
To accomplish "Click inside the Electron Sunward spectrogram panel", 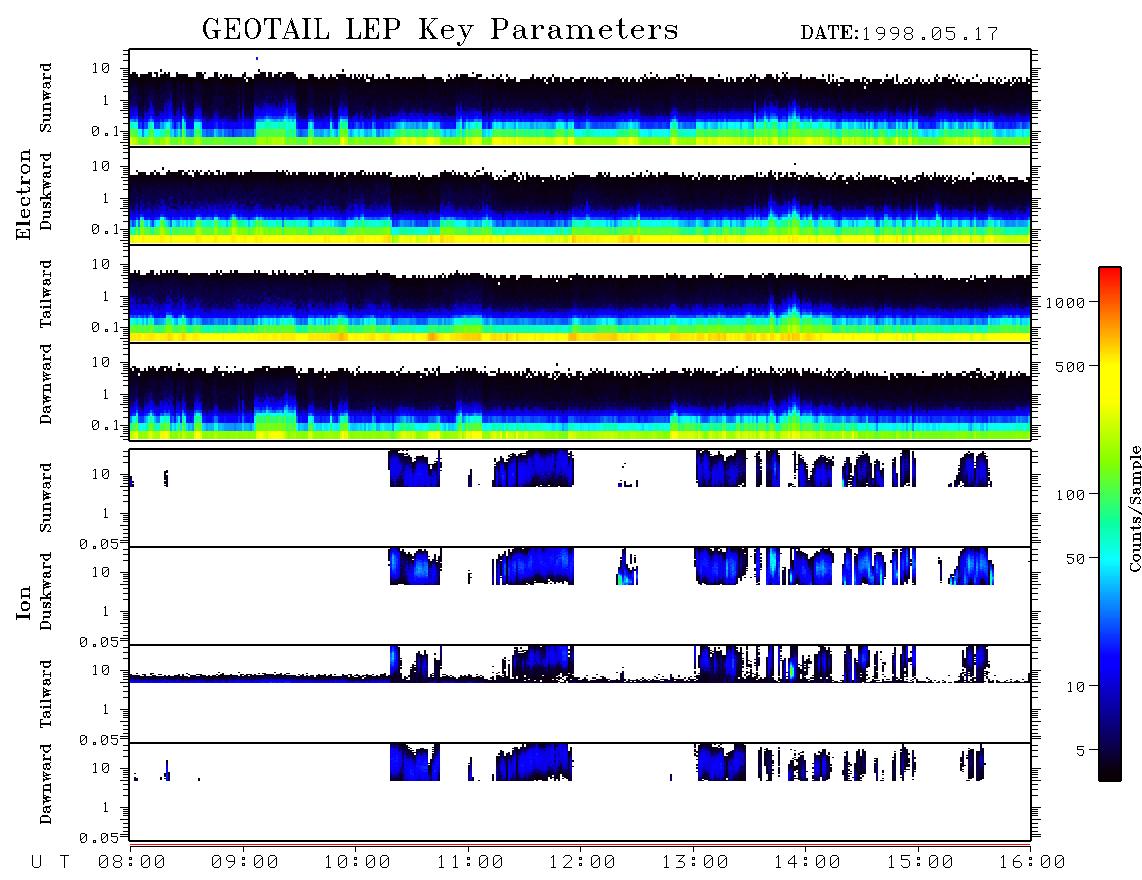I will [580, 98].
